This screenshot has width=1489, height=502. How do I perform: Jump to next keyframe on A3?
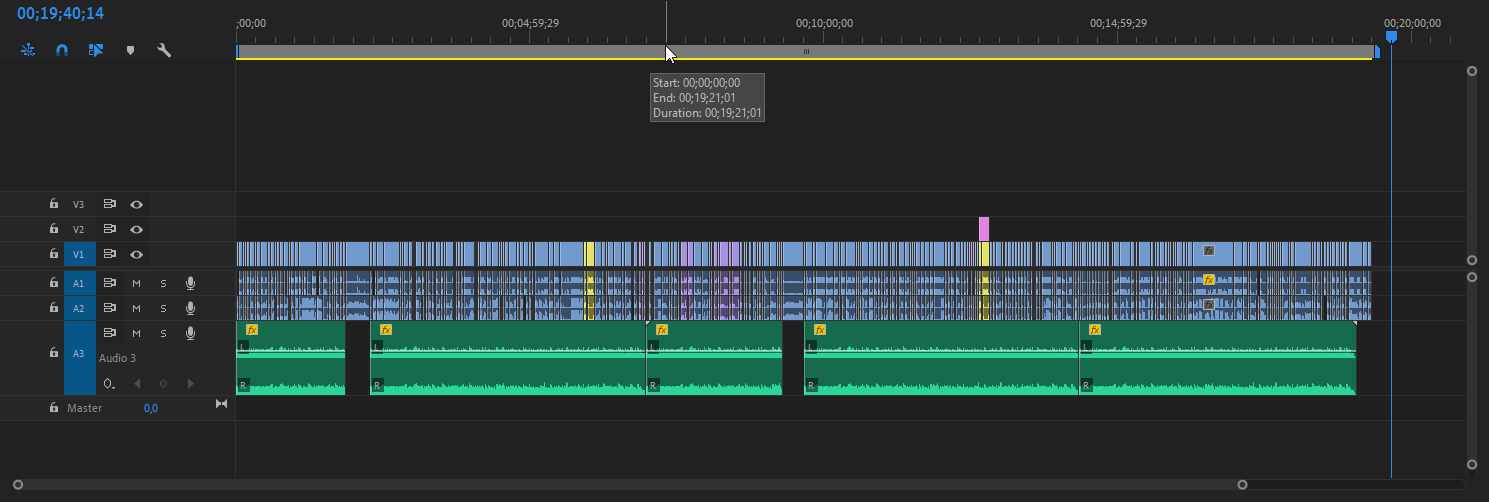click(190, 383)
